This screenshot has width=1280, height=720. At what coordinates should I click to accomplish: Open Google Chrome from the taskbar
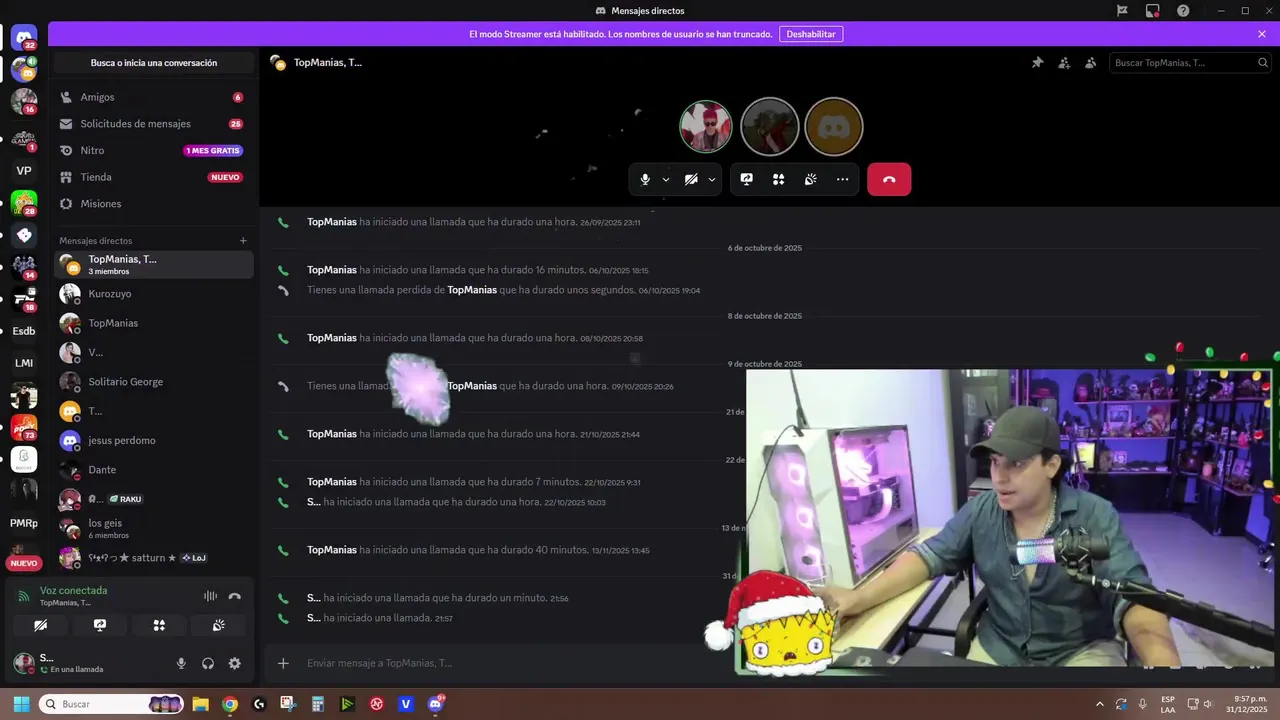230,704
